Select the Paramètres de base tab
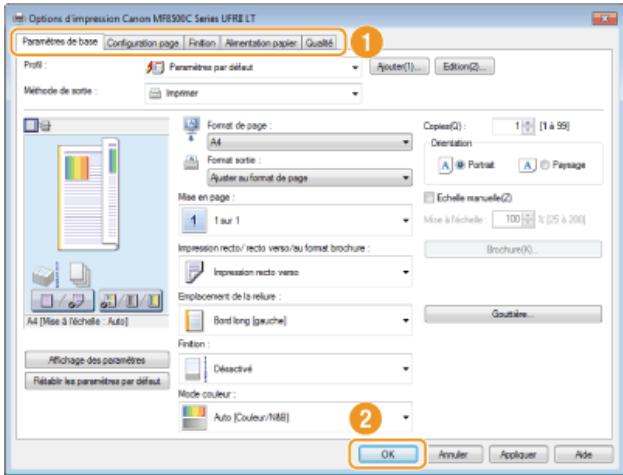 (60, 42)
